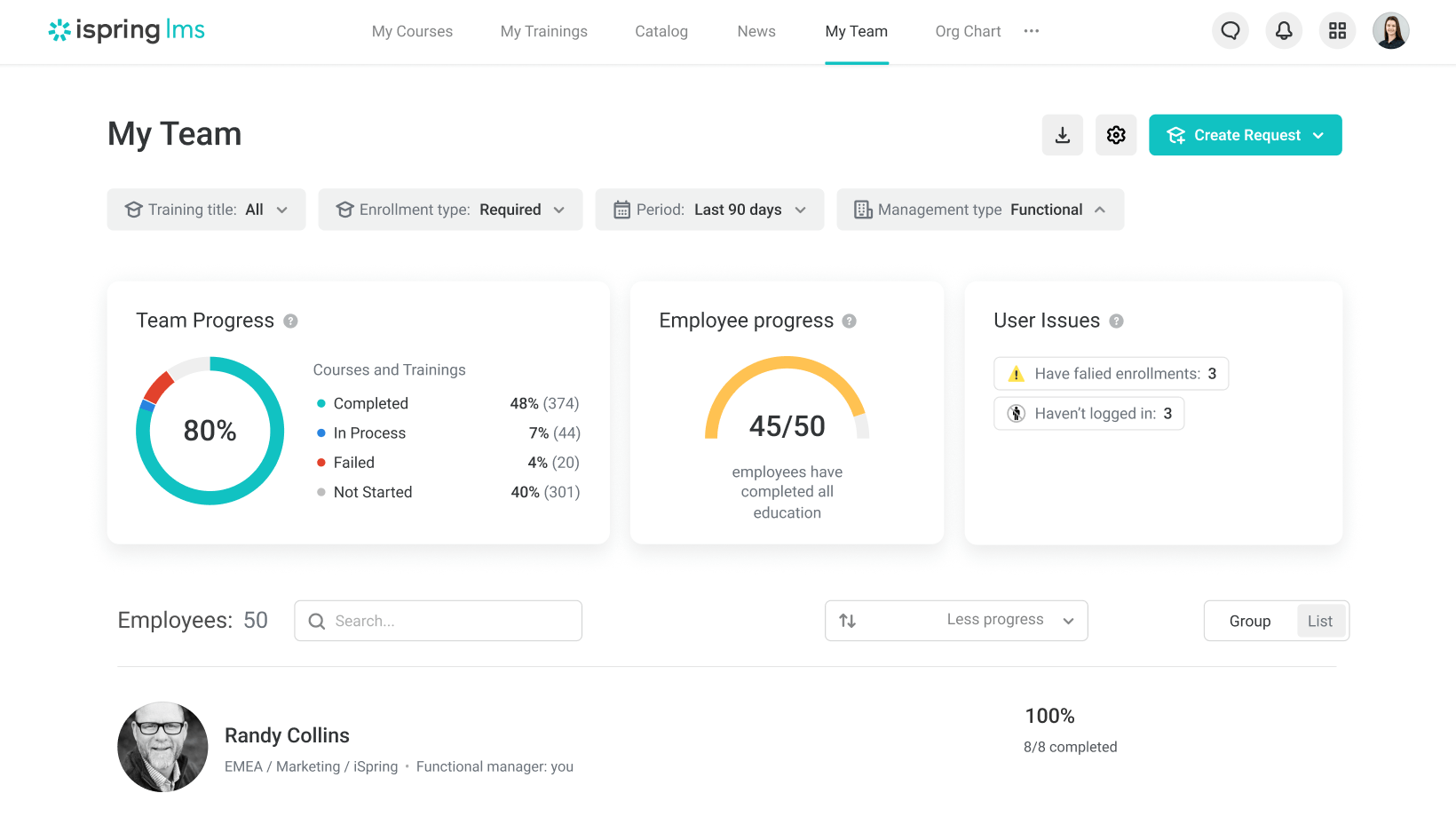The width and height of the screenshot is (1456, 817).
Task: Click the more navigation items ellipsis
Action: [1031, 31]
